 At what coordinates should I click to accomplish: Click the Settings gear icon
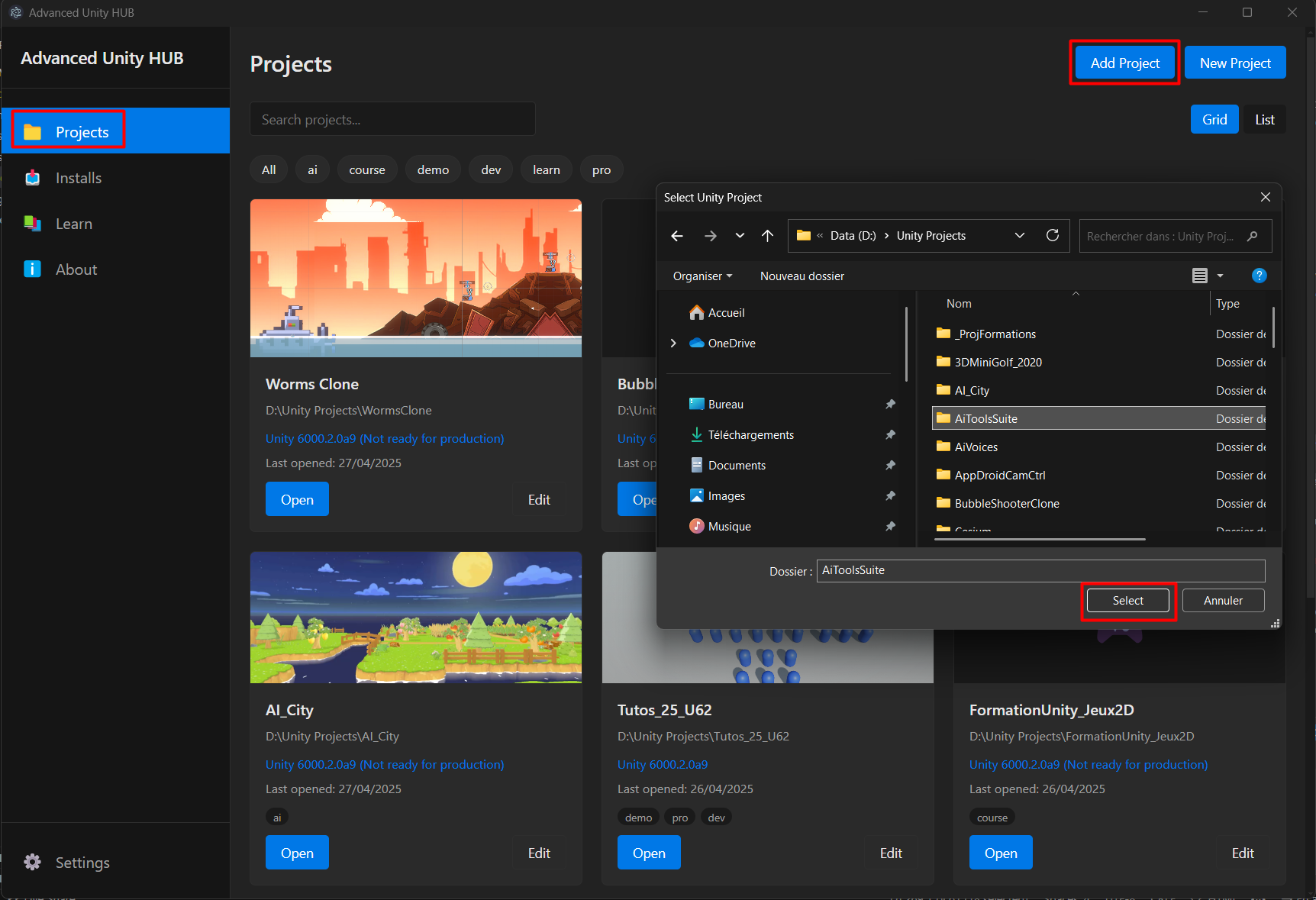32,862
